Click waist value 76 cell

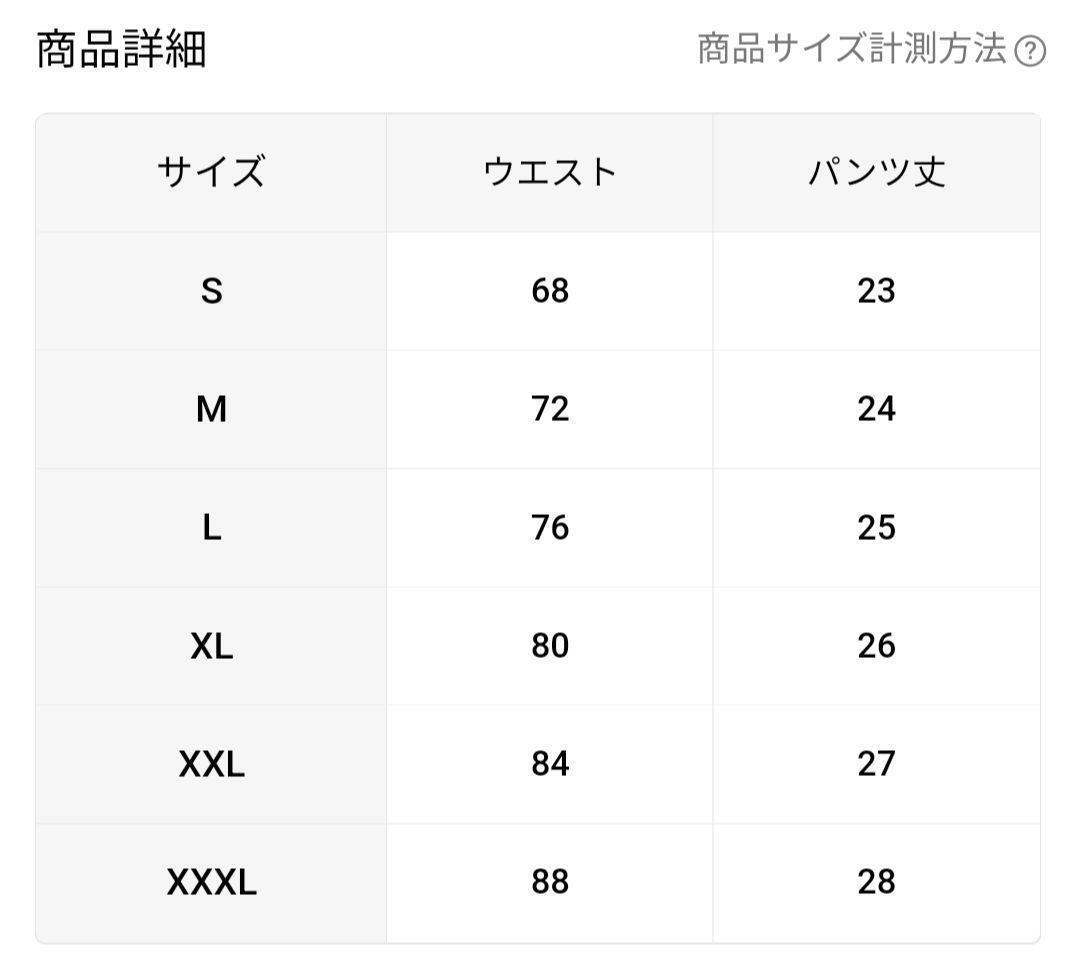tap(550, 527)
